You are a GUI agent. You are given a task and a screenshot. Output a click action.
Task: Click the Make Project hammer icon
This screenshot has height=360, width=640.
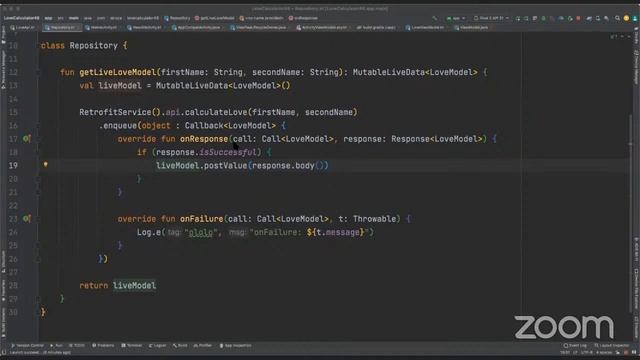click(434, 18)
